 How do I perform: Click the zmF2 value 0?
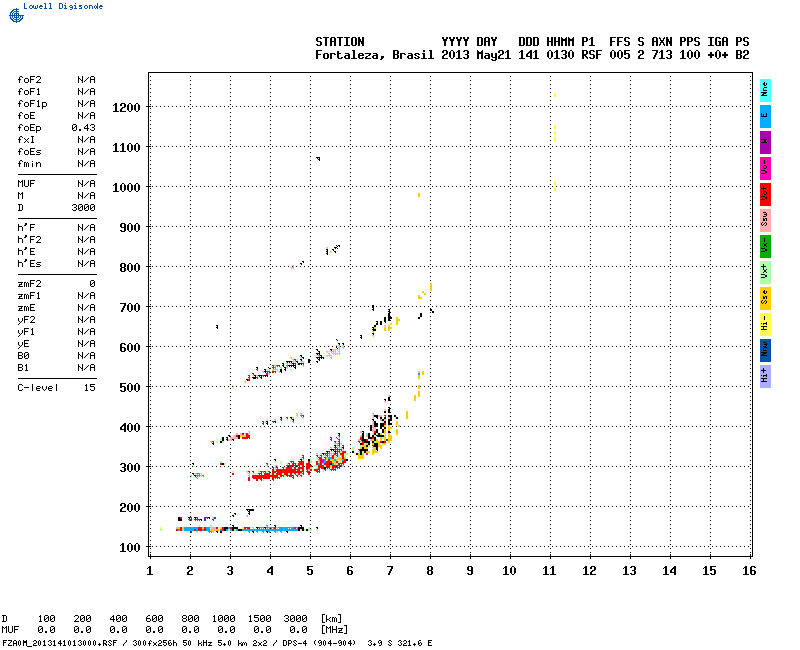click(92, 284)
